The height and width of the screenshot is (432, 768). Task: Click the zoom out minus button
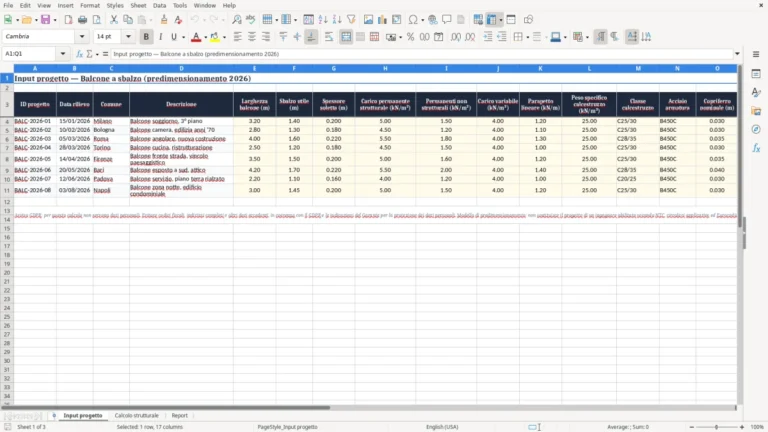pyautogui.click(x=691, y=427)
